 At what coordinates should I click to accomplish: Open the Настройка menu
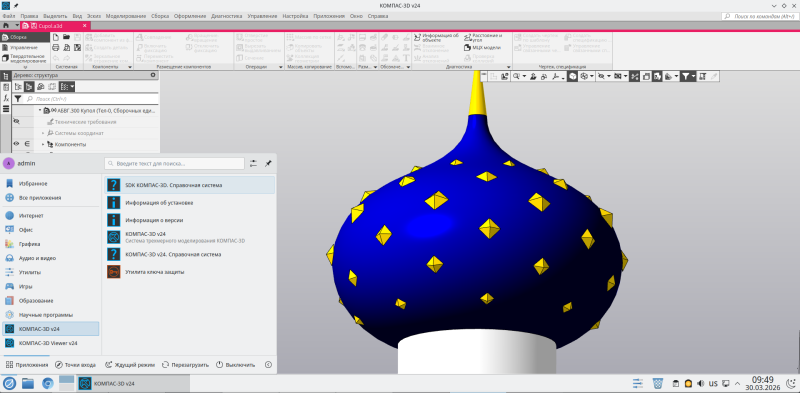(x=295, y=16)
